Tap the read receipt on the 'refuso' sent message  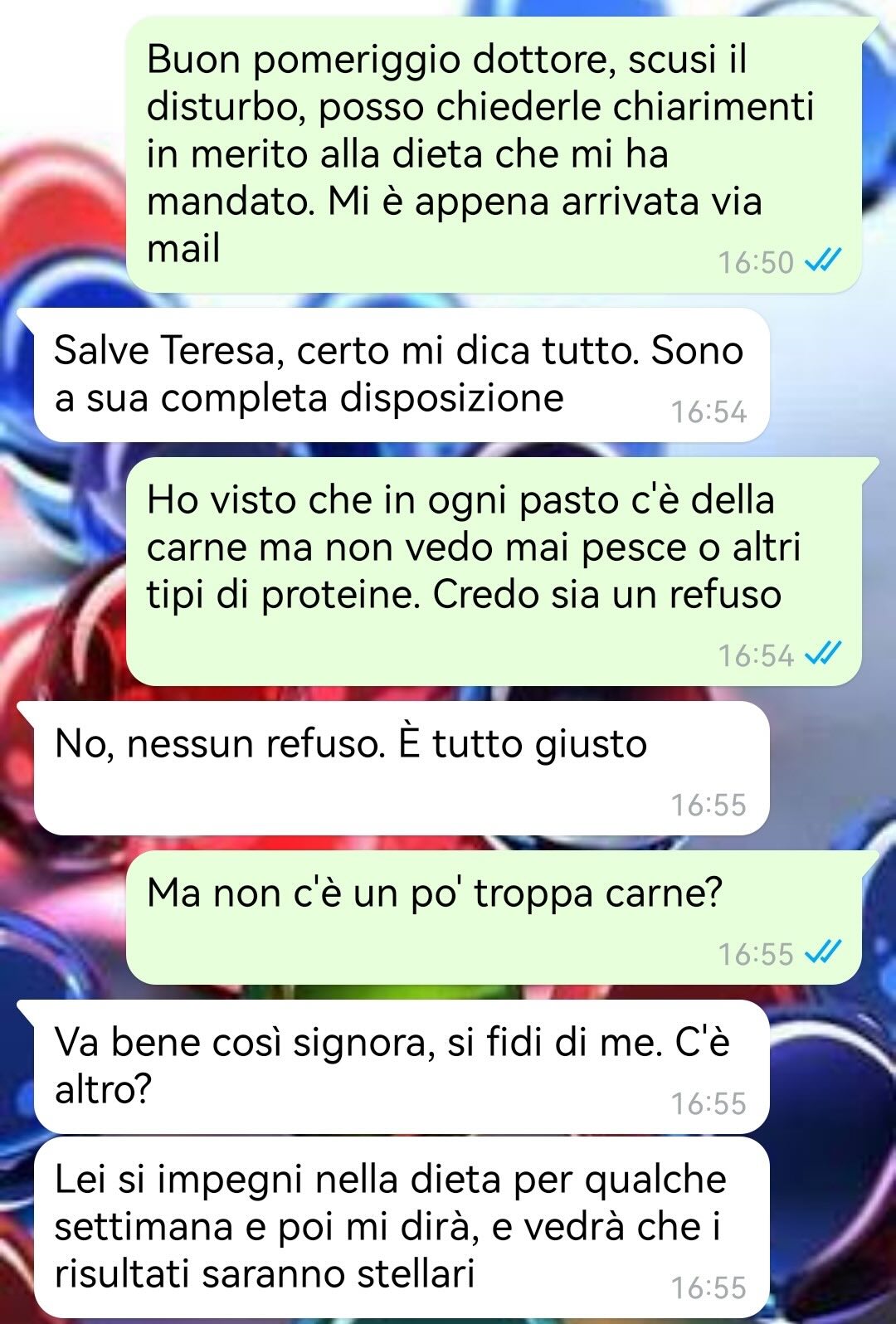pyautogui.click(x=824, y=655)
